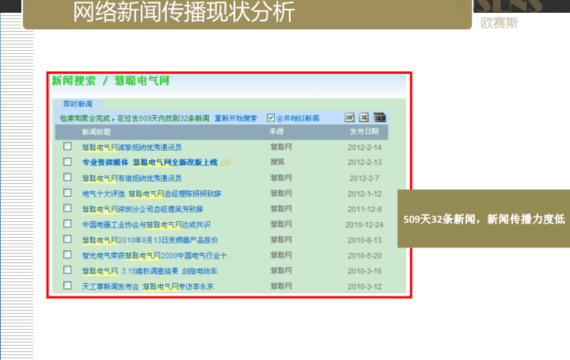Enable the checkbox on the 2010-5-20 news row
570x360 pixels.
[67, 255]
